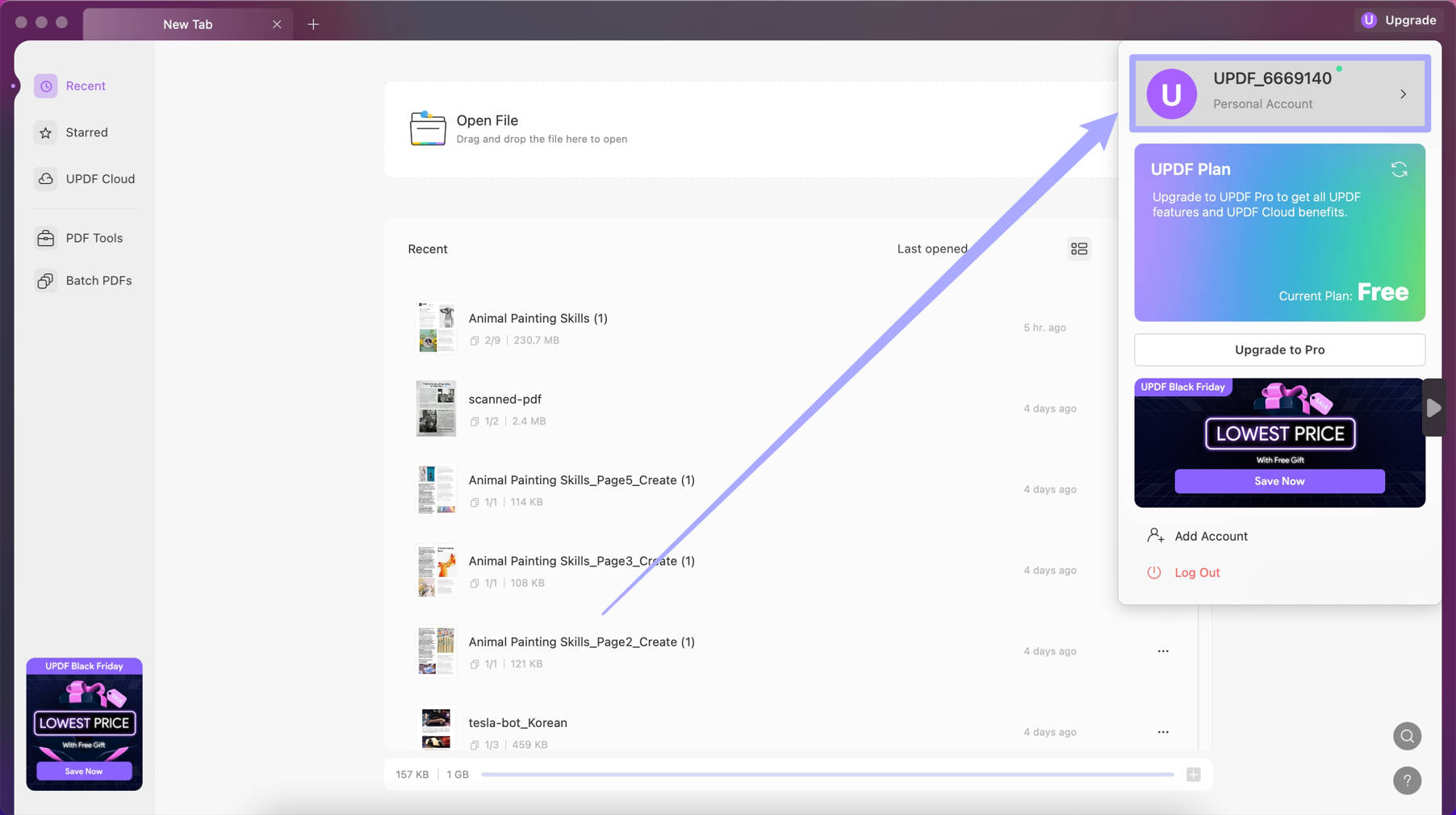
Task: Open the help question mark button
Action: pos(1407,780)
